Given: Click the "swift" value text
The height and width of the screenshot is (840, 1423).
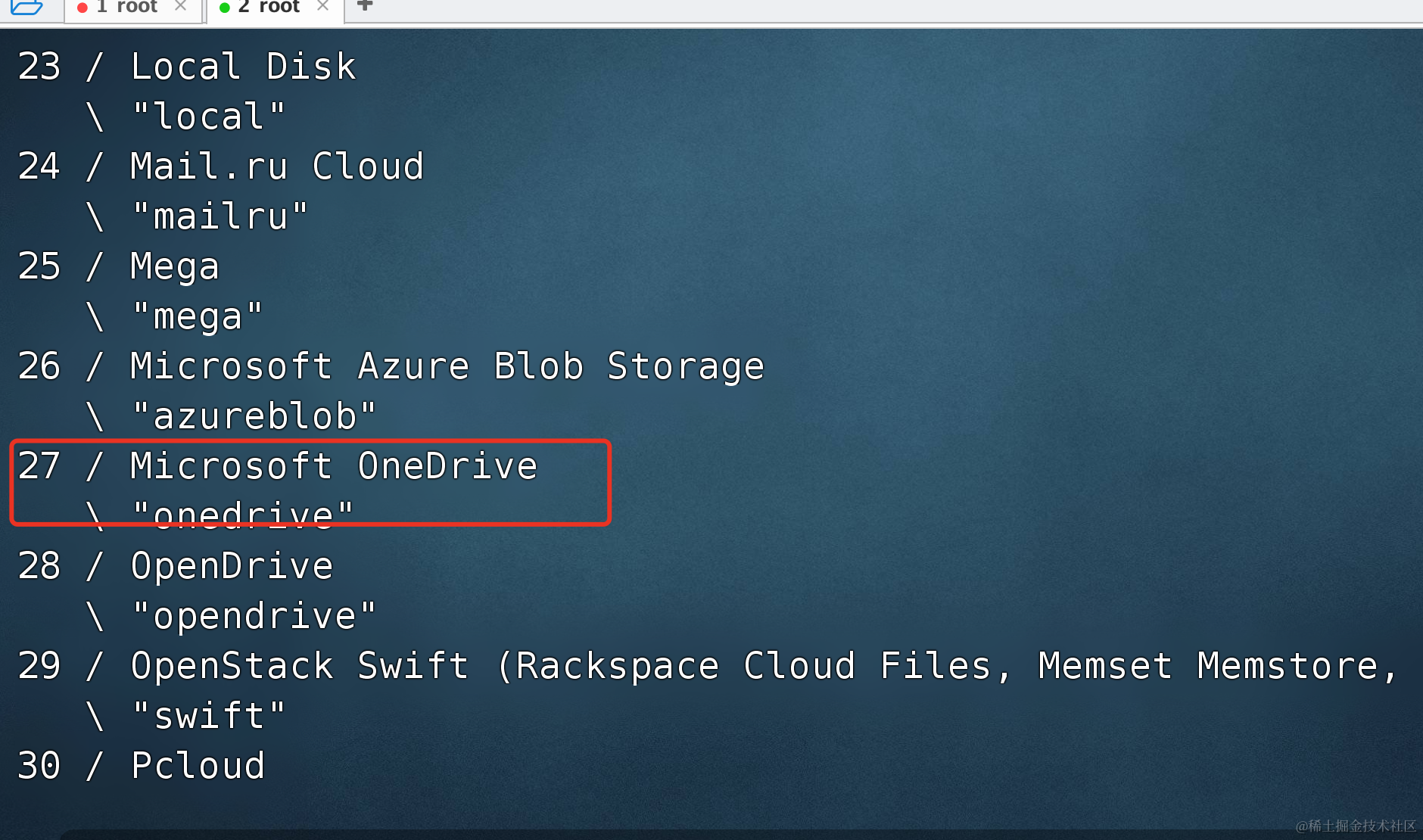Looking at the screenshot, I should (208, 715).
